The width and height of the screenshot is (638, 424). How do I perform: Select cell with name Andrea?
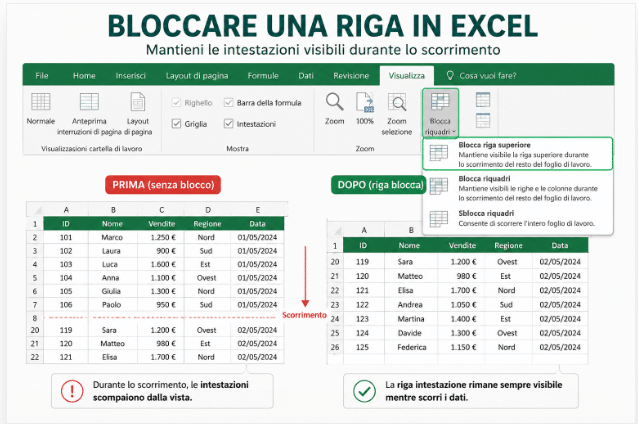coord(411,304)
